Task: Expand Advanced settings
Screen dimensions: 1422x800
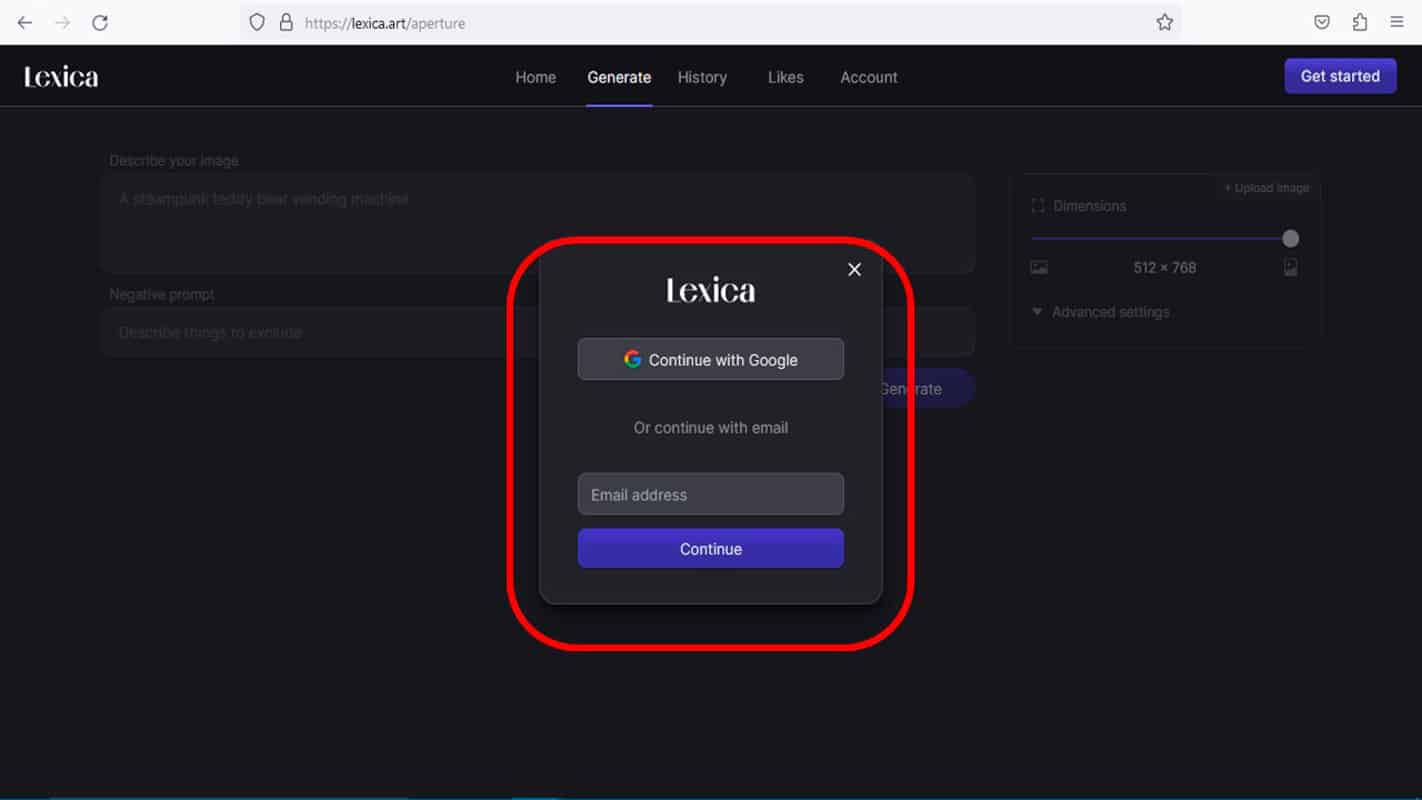Action: pos(1100,312)
